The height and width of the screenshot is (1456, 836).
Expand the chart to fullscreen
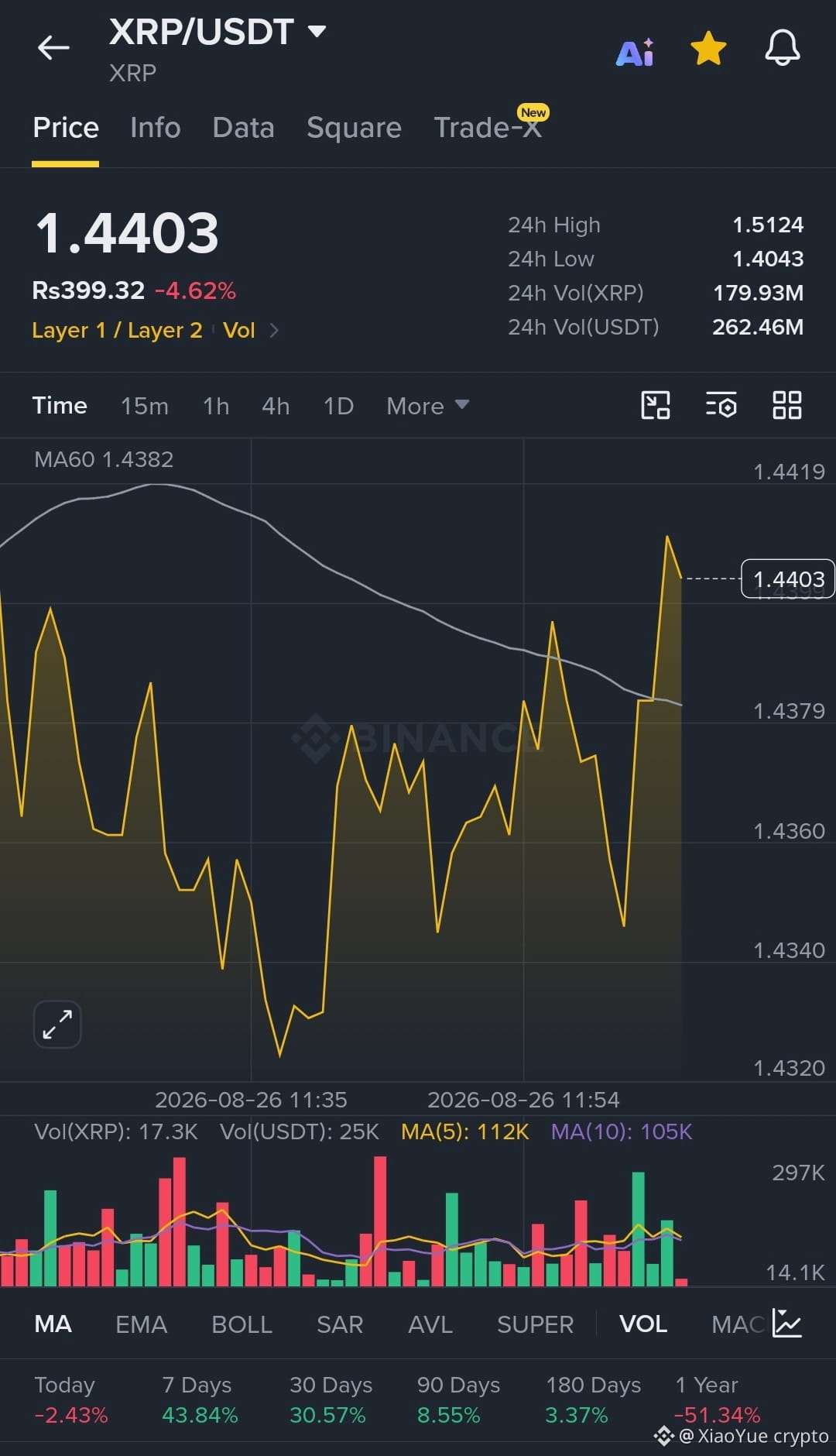click(57, 1025)
